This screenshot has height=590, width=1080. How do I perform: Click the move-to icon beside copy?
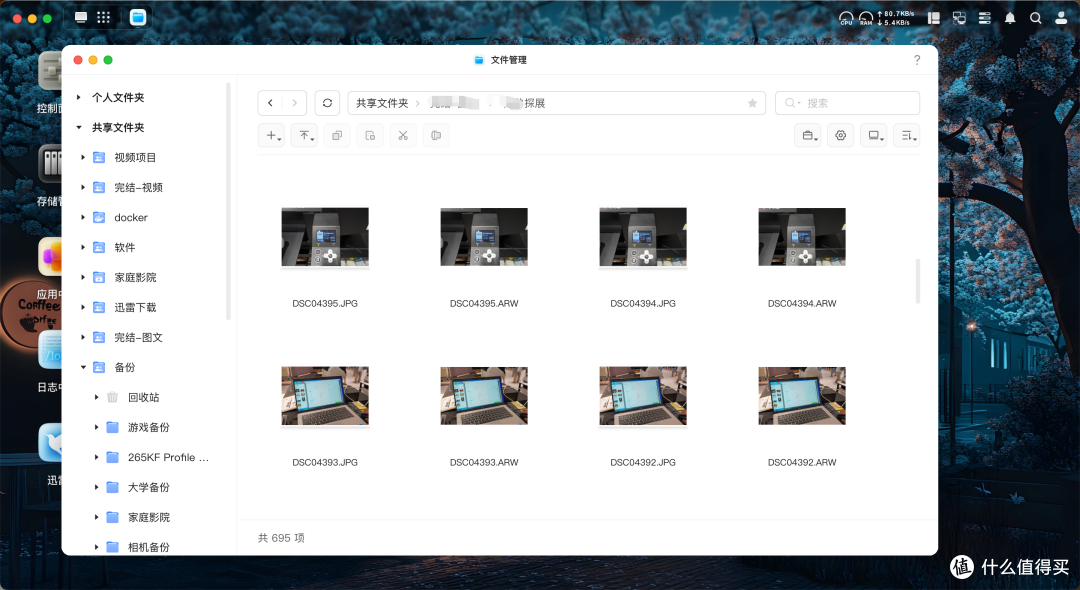coord(370,136)
